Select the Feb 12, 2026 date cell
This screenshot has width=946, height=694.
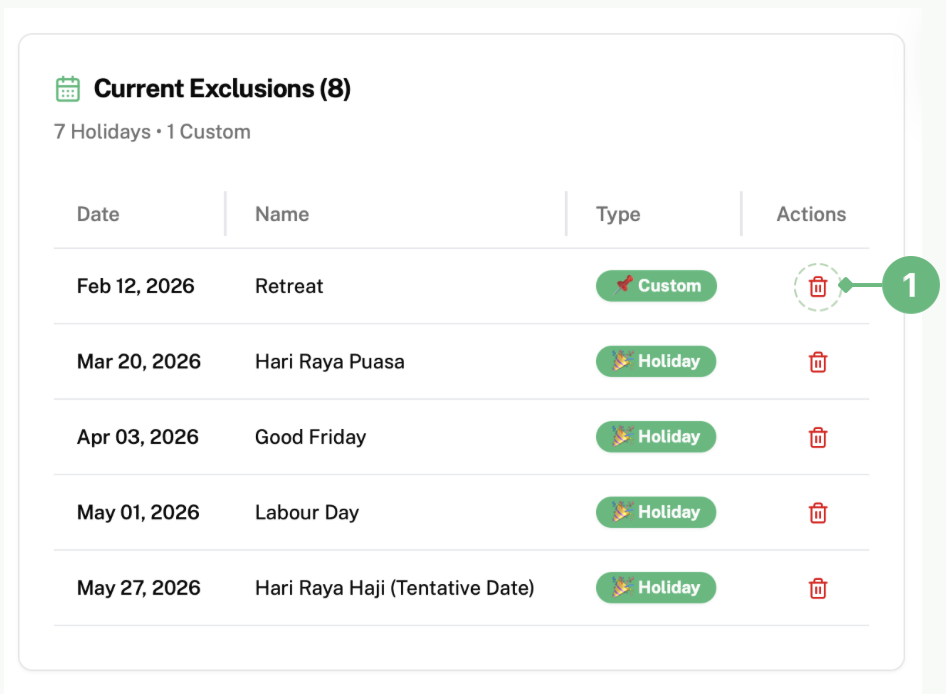[x=136, y=286]
